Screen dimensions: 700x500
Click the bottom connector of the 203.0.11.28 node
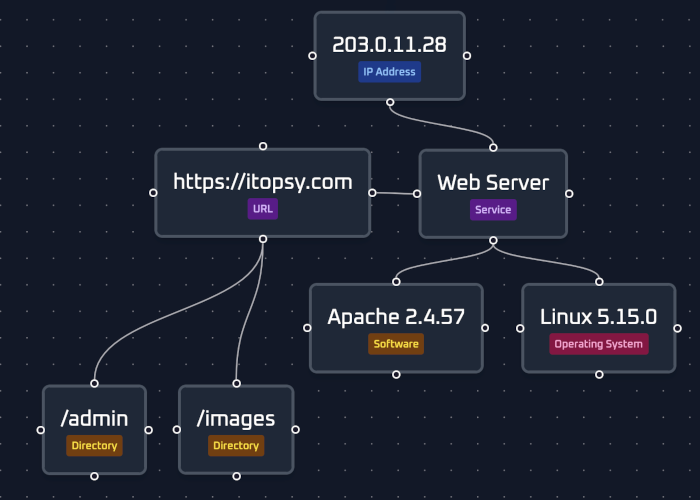click(390, 101)
